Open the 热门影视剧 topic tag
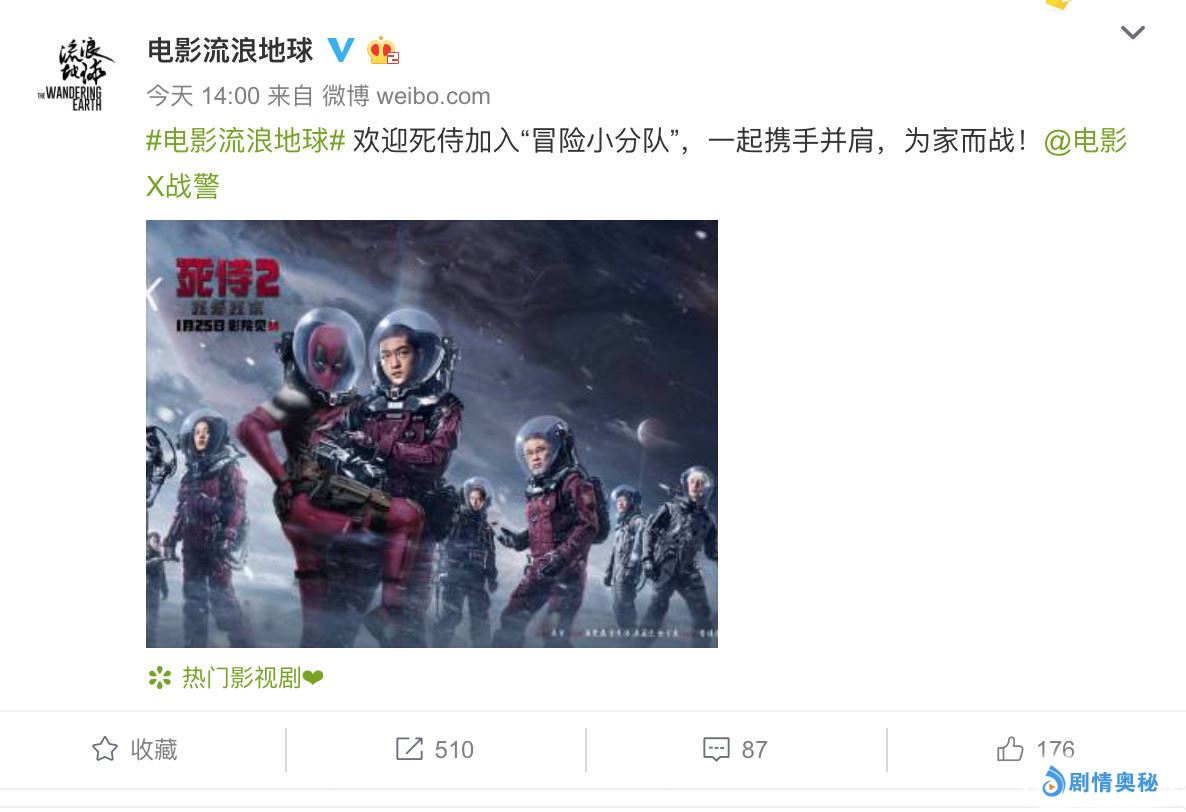This screenshot has height=812, width=1186. click(x=242, y=678)
